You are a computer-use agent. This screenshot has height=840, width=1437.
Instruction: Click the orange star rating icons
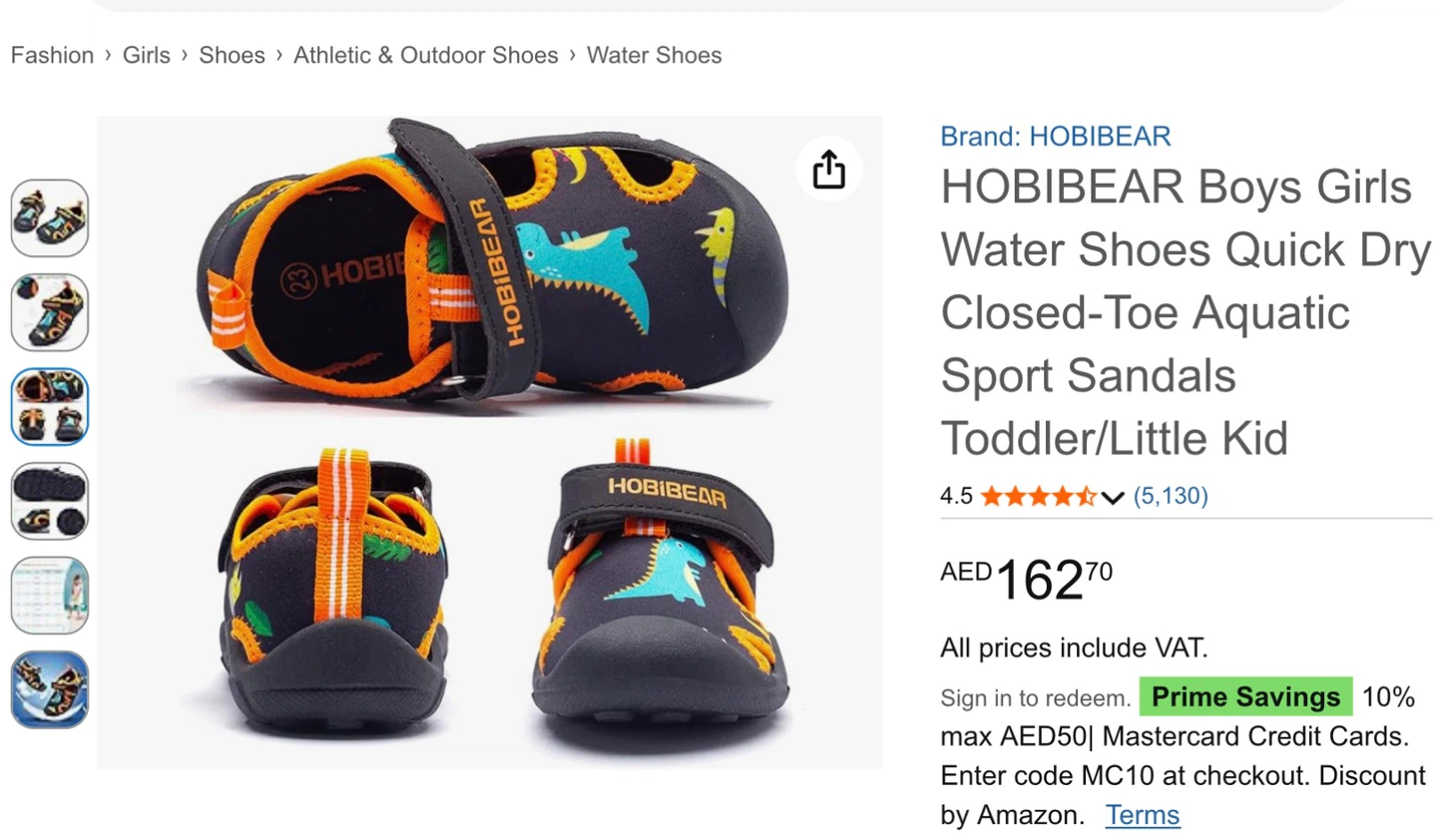click(1039, 496)
